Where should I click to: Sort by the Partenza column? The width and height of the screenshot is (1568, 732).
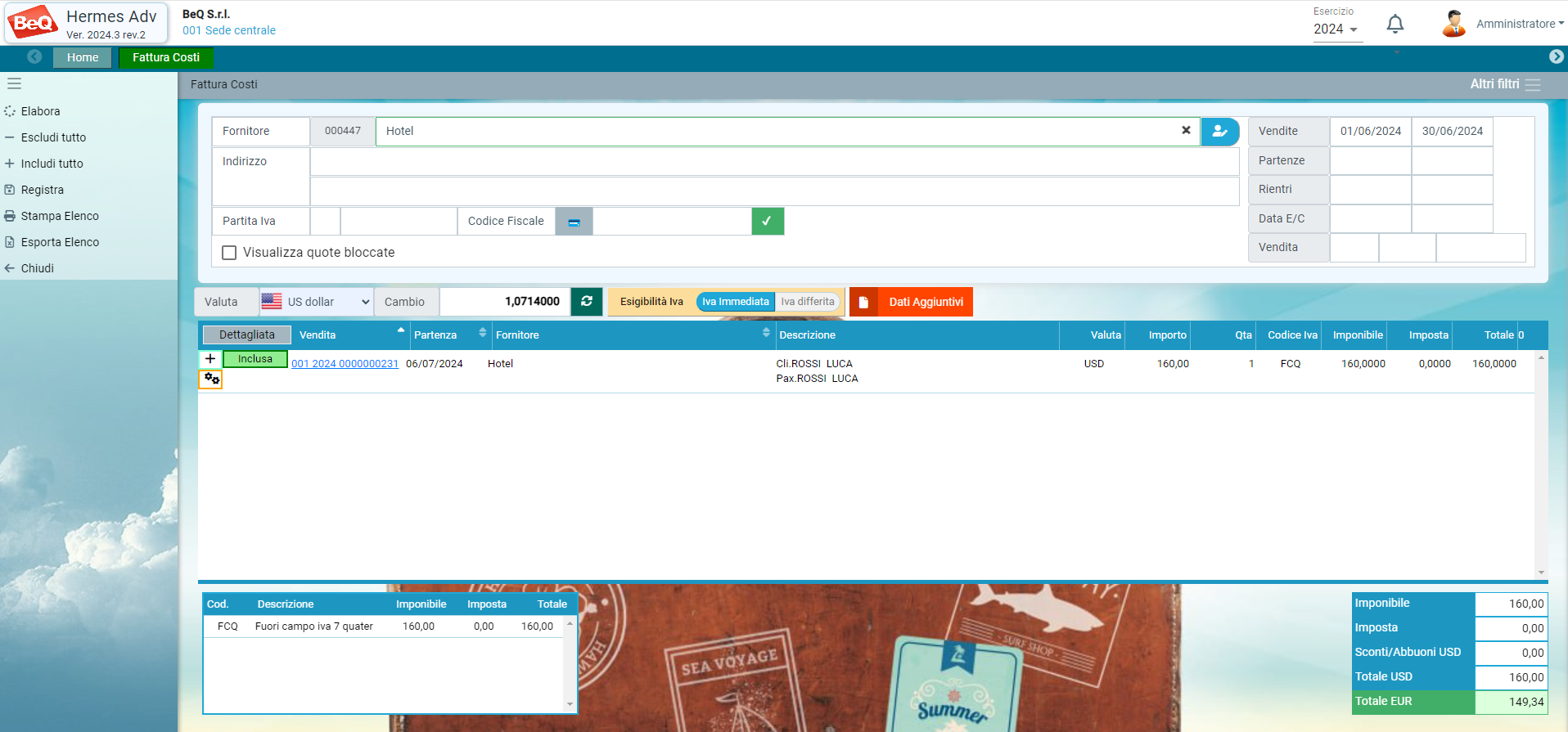coord(450,335)
